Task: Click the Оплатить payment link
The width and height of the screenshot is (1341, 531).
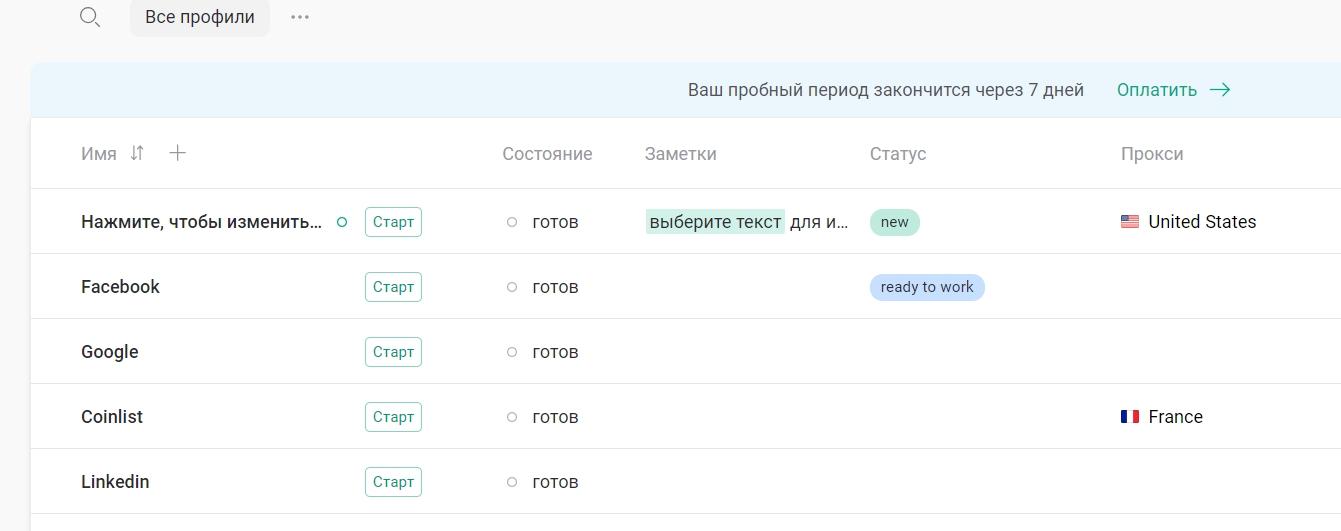Action: 1157,90
